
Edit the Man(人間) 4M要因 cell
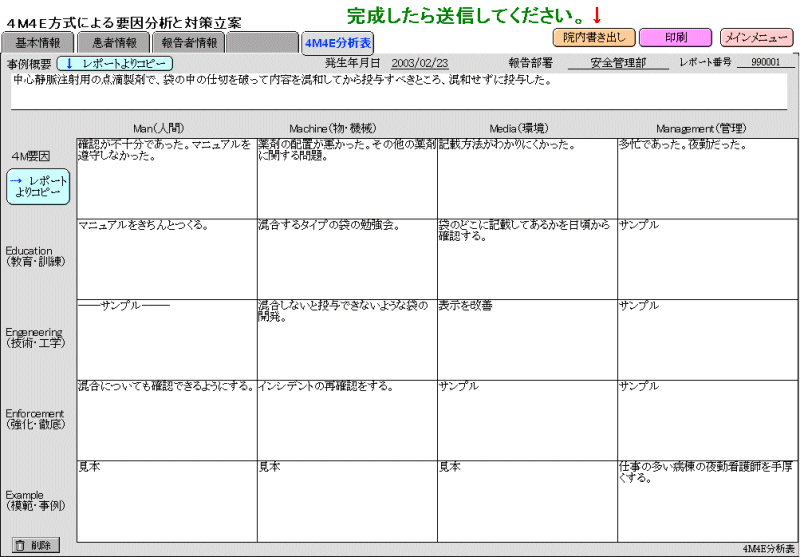[166, 178]
